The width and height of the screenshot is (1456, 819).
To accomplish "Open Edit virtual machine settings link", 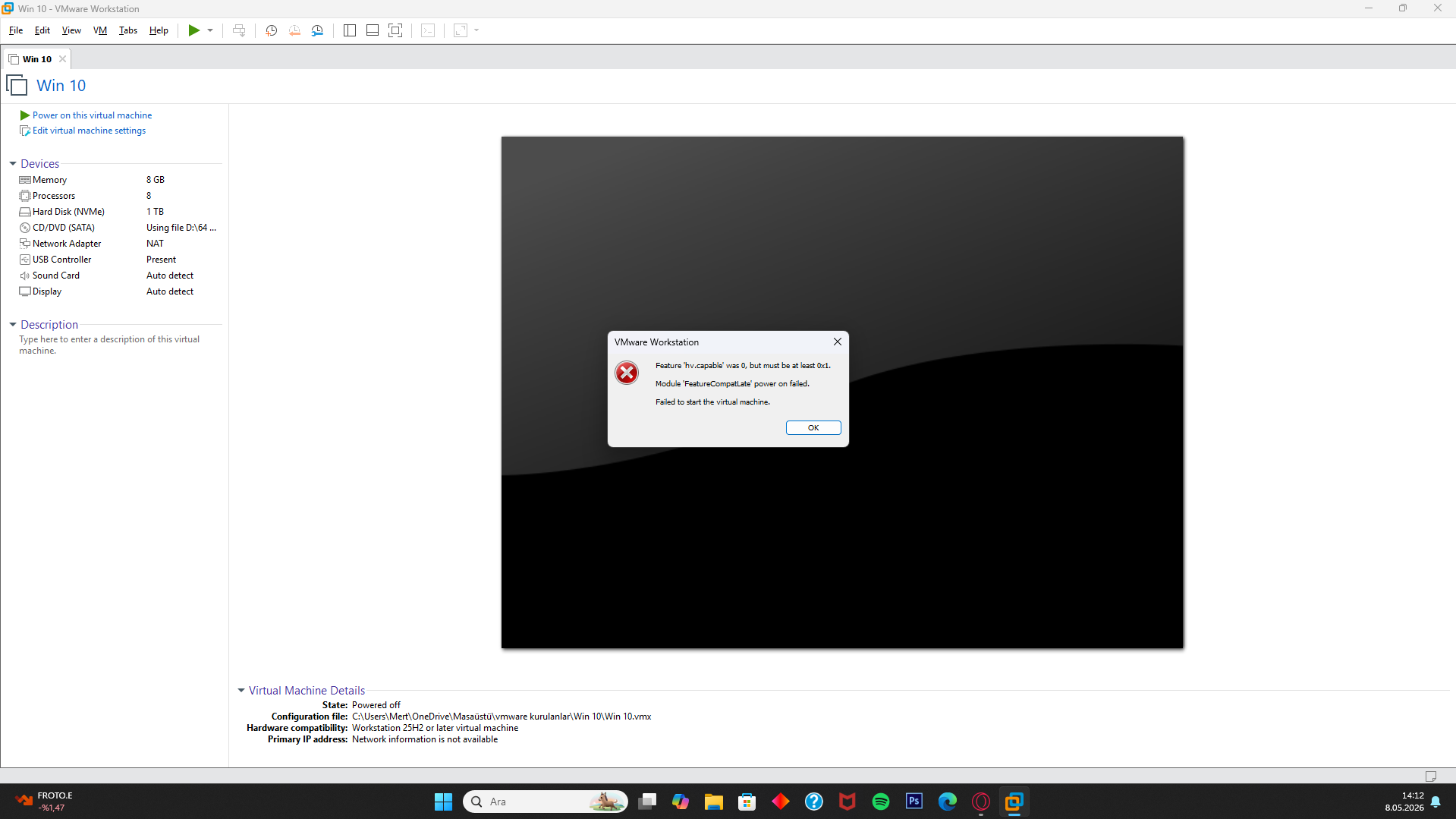I will point(89,131).
